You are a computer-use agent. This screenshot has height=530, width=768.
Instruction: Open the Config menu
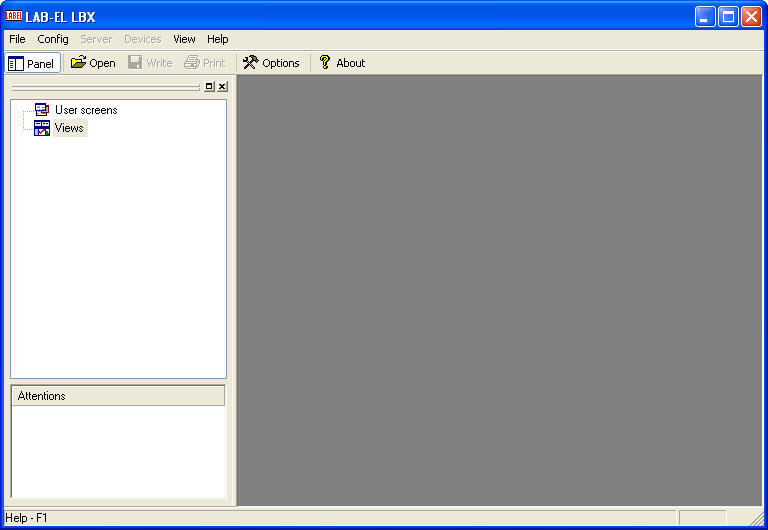tap(53, 39)
